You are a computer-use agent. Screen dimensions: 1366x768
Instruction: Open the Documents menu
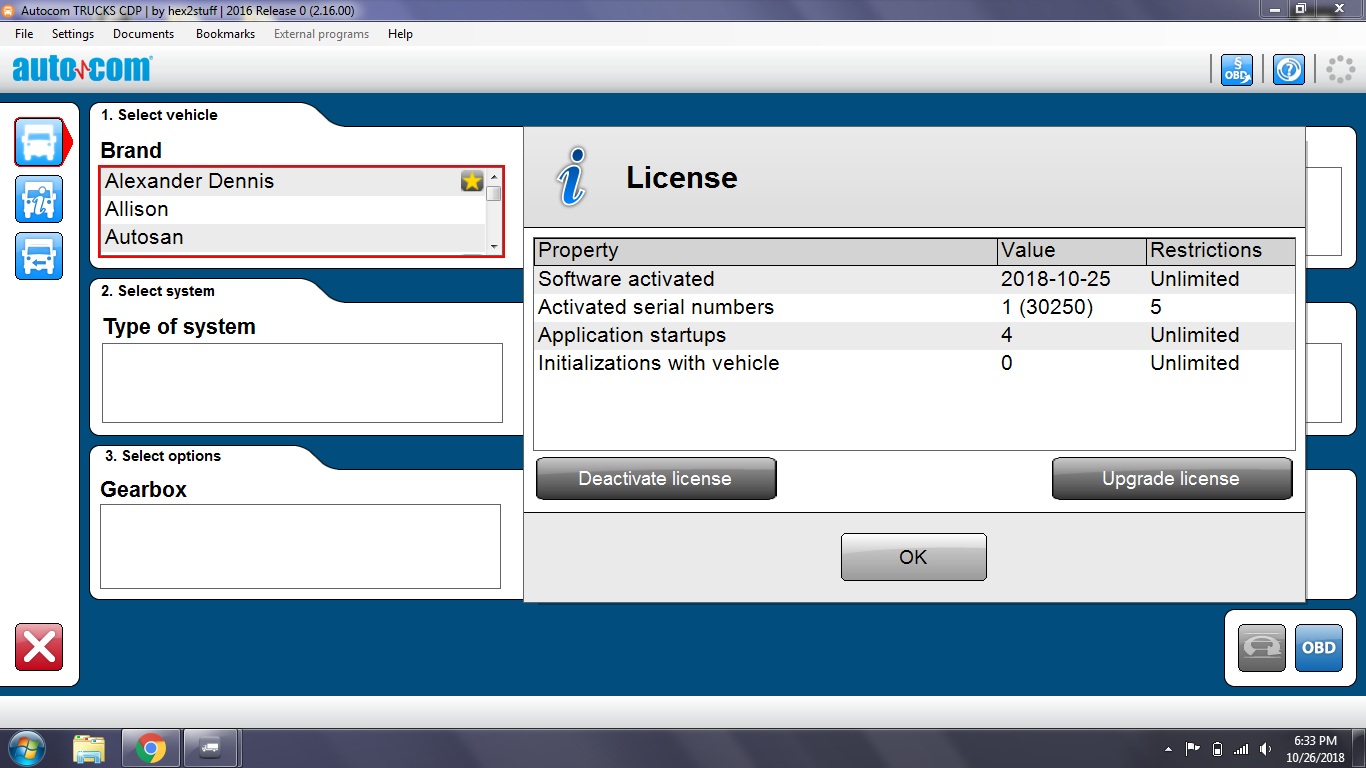[143, 34]
